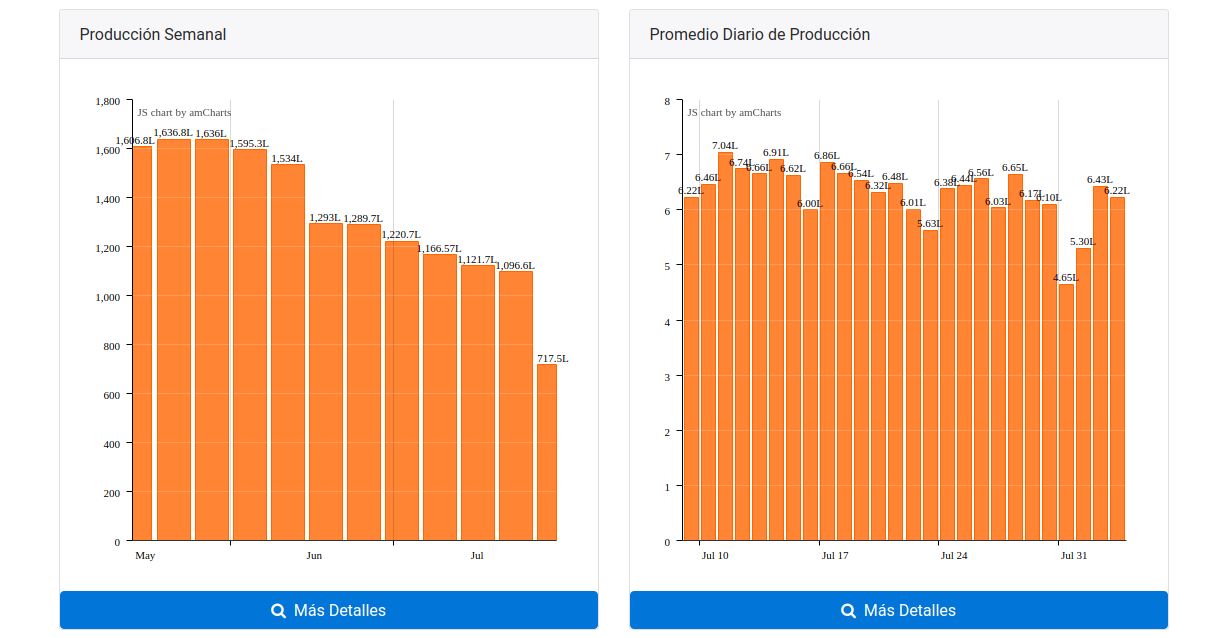This screenshot has width=1213, height=638.
Task: Select the 1,220.7L weekly bar
Action: pyautogui.click(x=402, y=391)
